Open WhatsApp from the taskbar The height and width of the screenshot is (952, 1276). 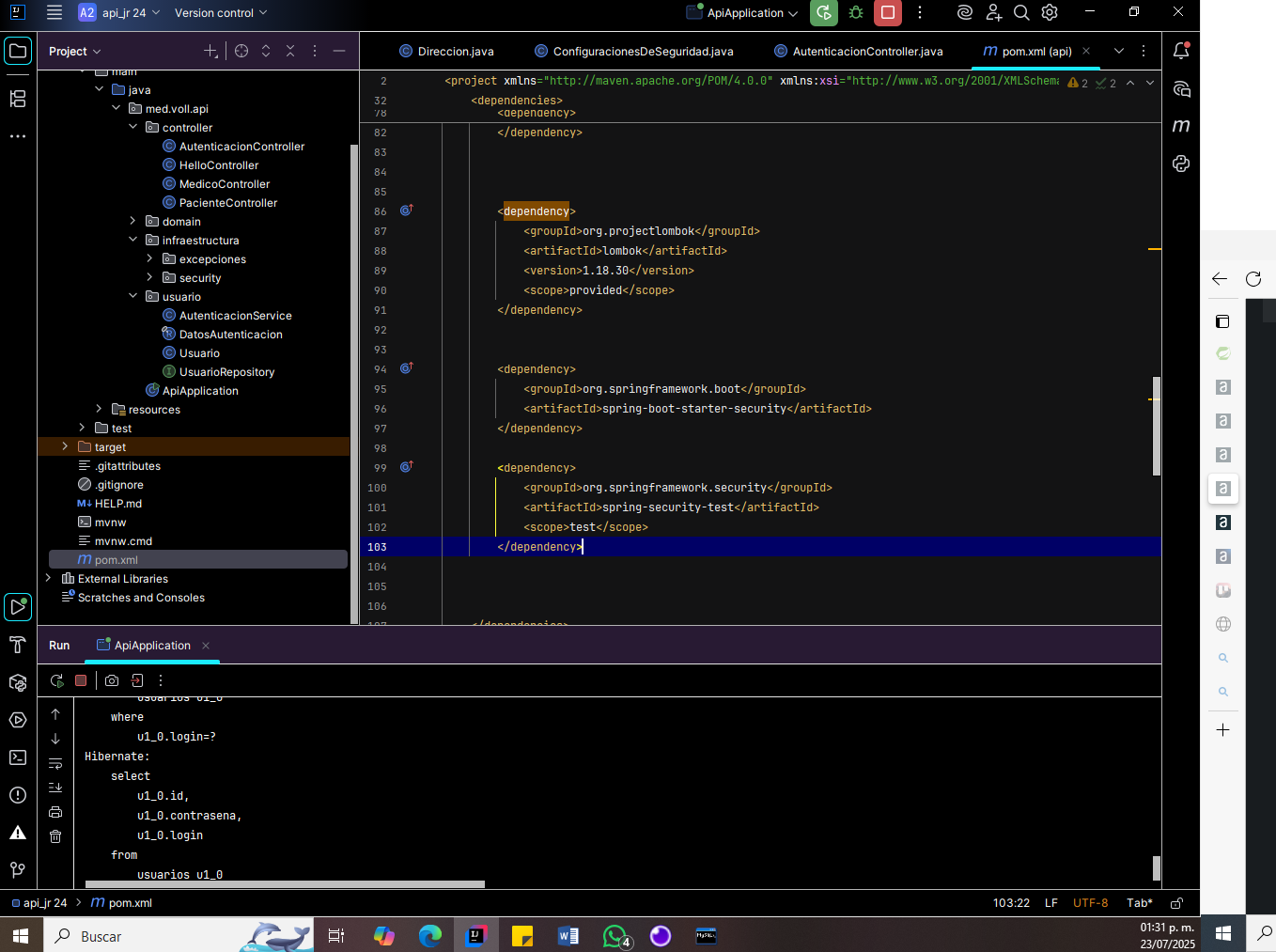click(615, 936)
